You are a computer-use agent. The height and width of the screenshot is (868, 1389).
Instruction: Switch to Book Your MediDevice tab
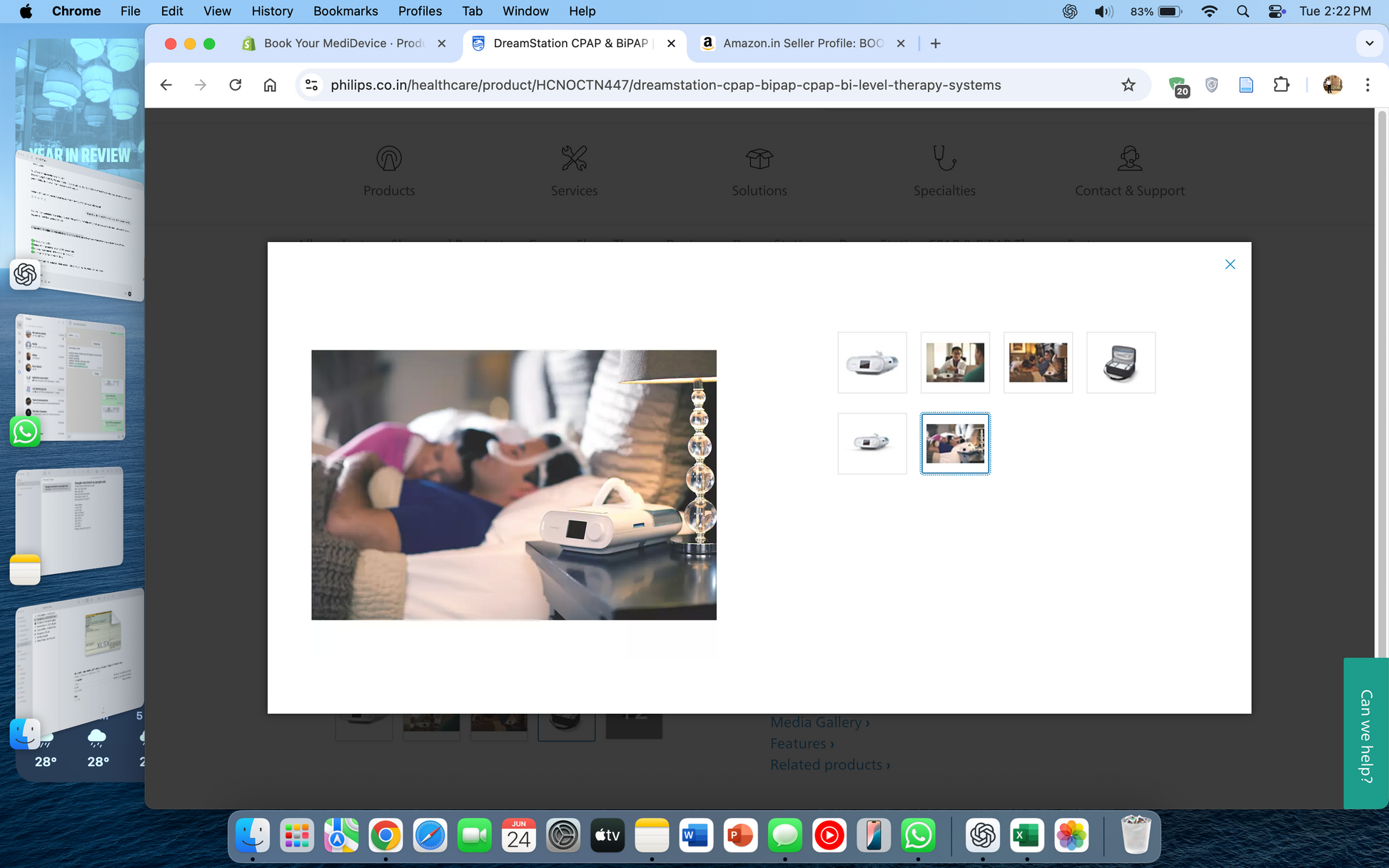(343, 44)
